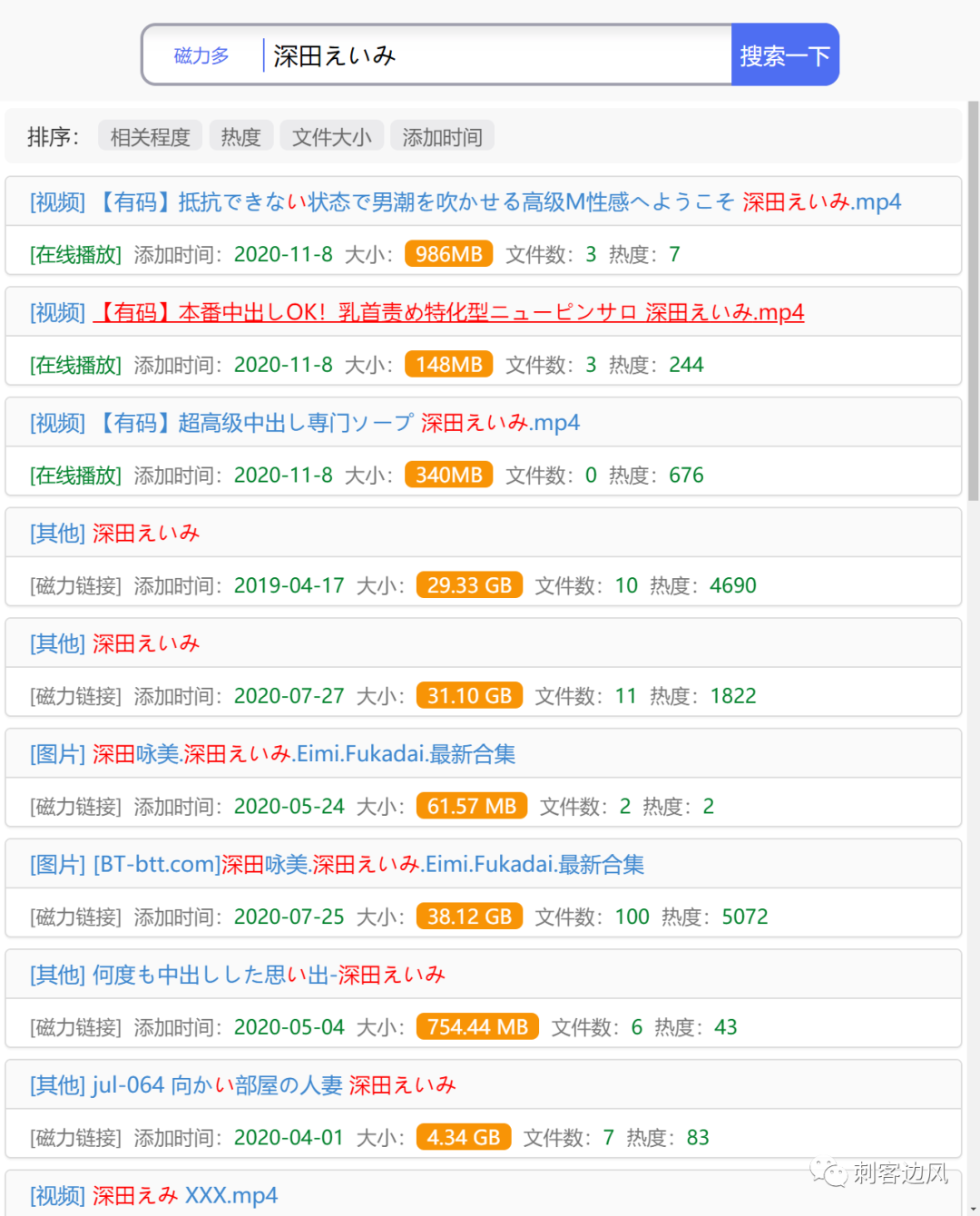Click the 排序 label
This screenshot has width=980, height=1216.
53,137
